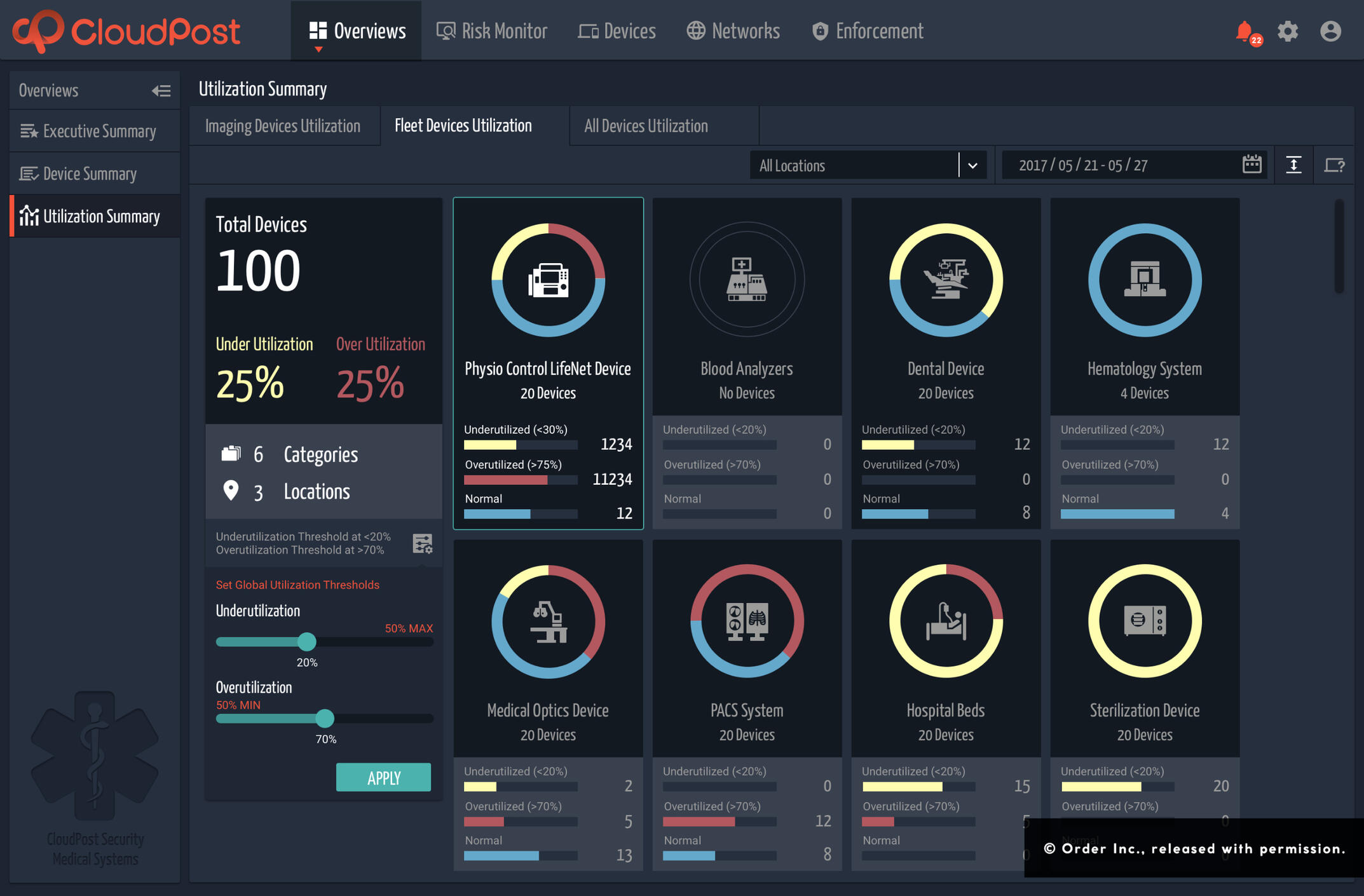The height and width of the screenshot is (896, 1364).
Task: Open the user account profile icon
Action: point(1330,32)
